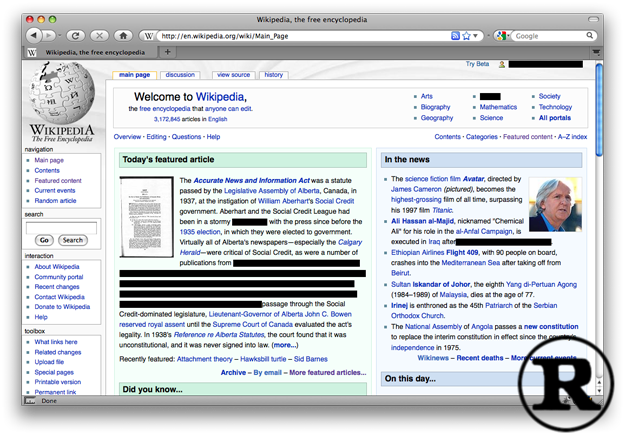Image resolution: width=625 pixels, height=435 pixels.
Task: Open the All portals link
Action: click(x=554, y=118)
